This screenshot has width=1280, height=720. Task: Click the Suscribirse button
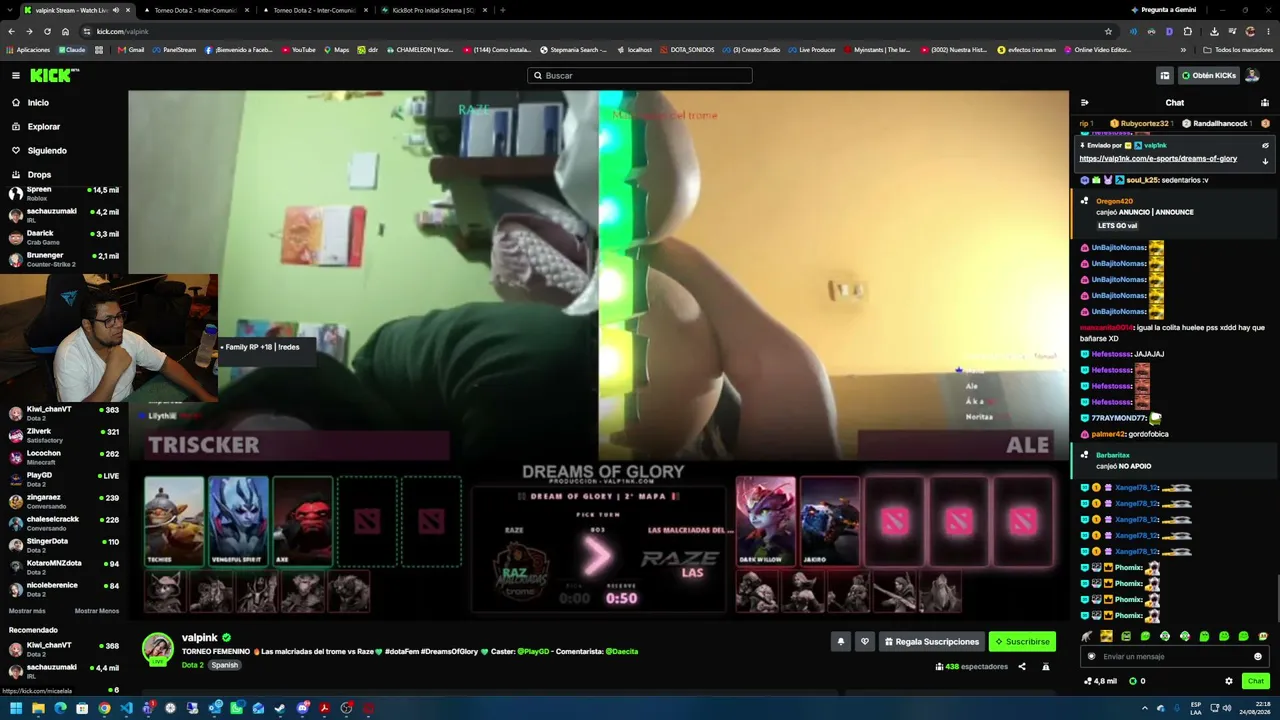coord(1022,642)
